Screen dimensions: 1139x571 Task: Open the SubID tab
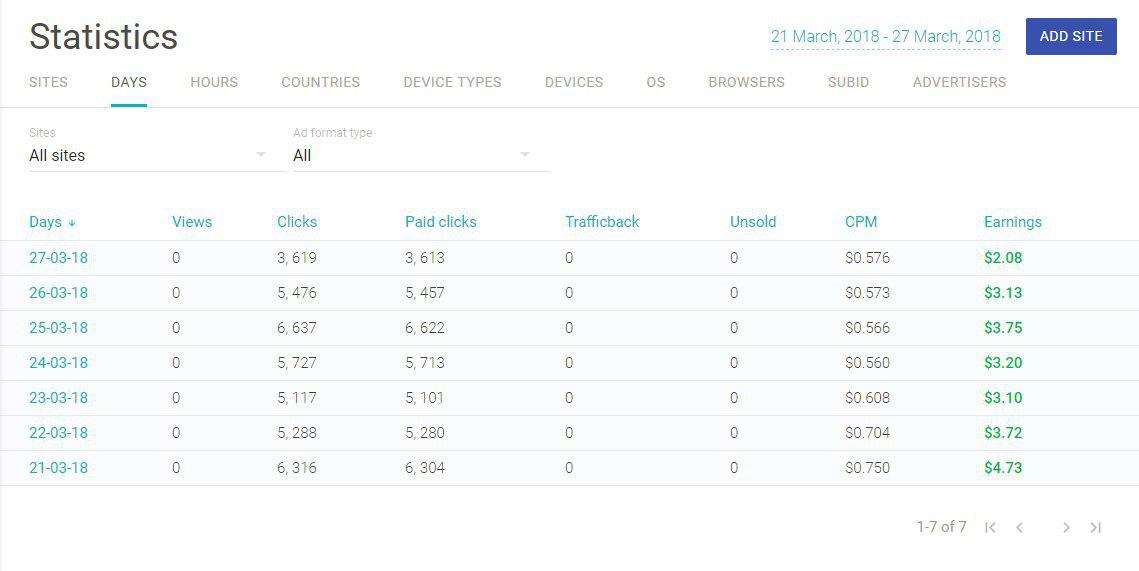pos(848,82)
